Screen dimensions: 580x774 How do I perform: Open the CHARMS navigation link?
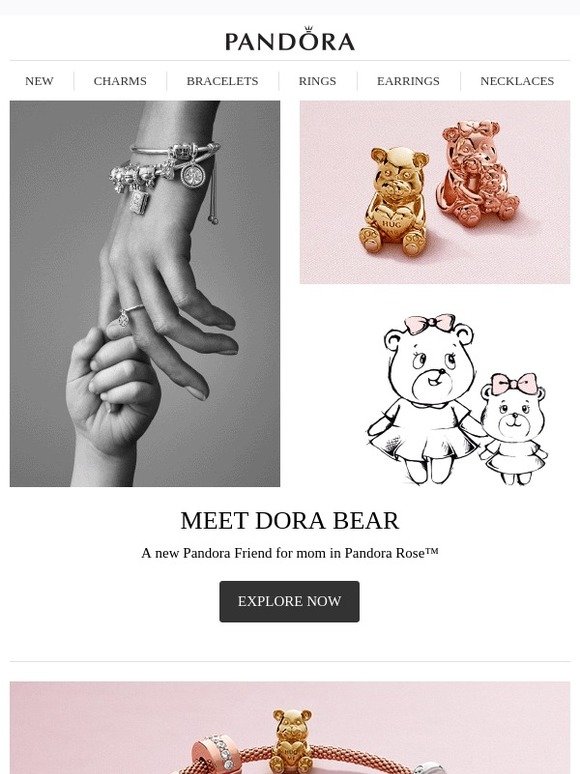pos(120,81)
